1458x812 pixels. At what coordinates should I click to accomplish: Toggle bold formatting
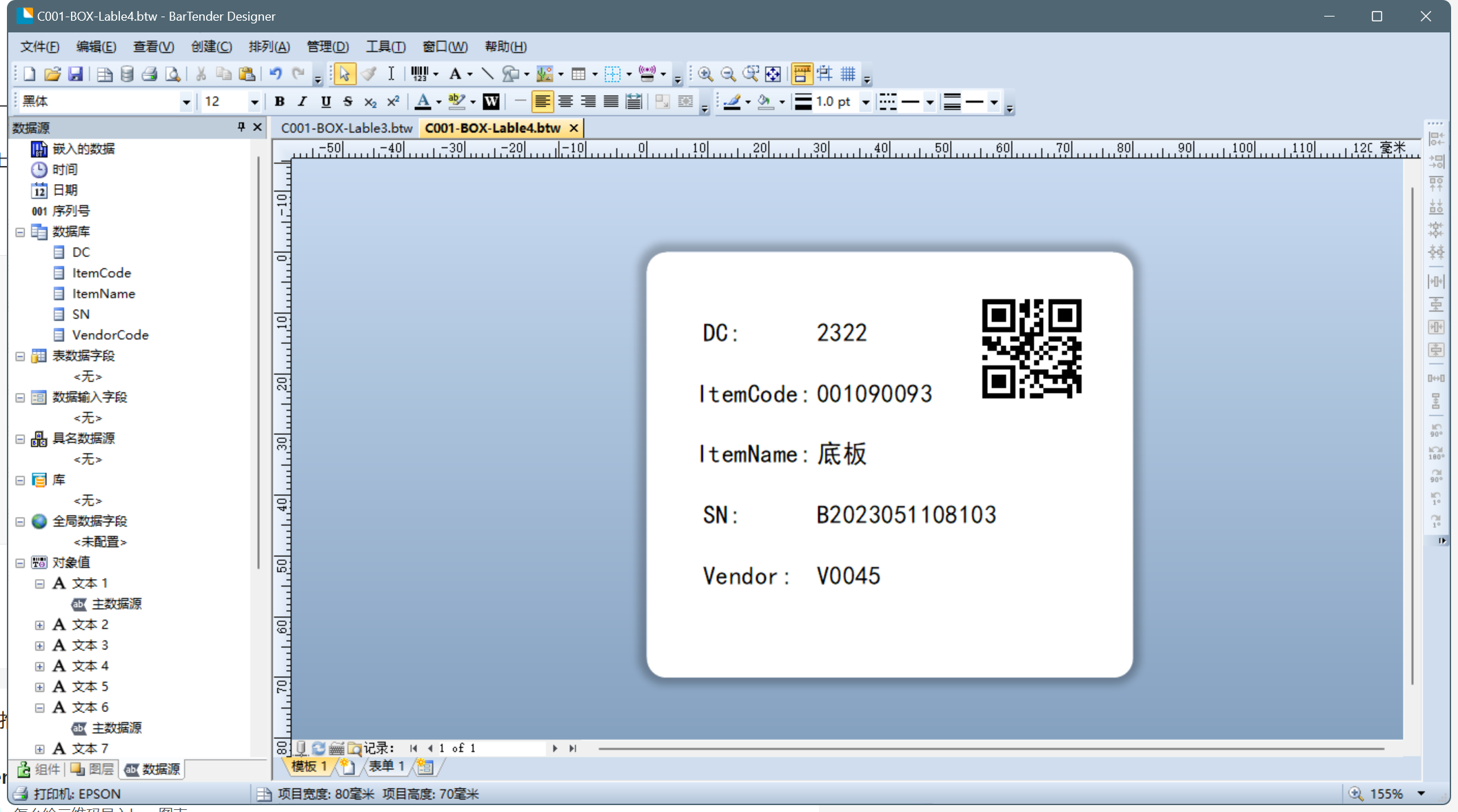(279, 102)
